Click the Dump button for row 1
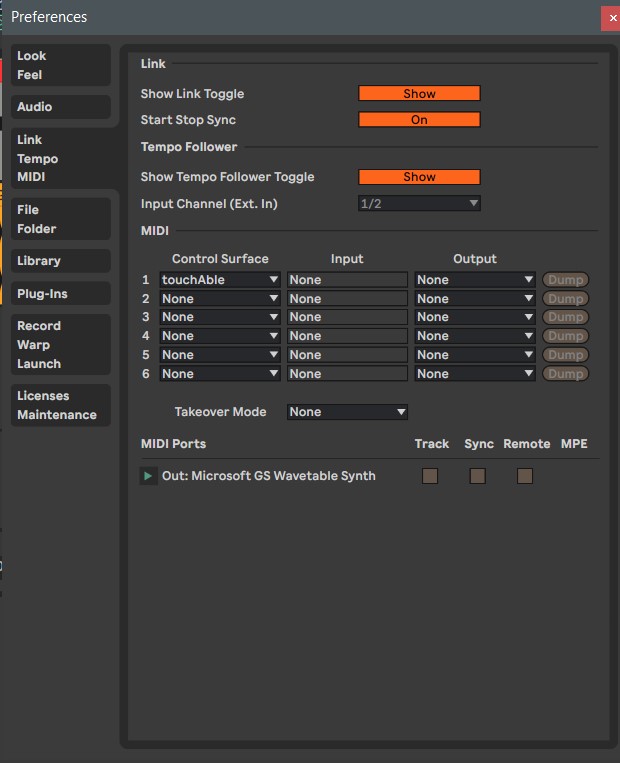Viewport: 620px width, 763px height. point(565,280)
